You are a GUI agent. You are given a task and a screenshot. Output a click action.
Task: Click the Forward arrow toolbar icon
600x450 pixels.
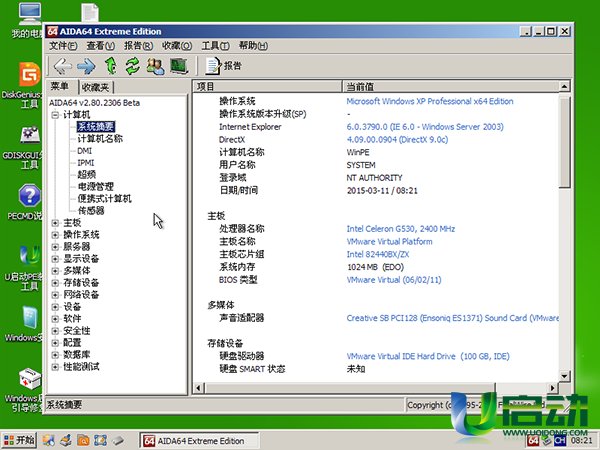click(x=86, y=66)
